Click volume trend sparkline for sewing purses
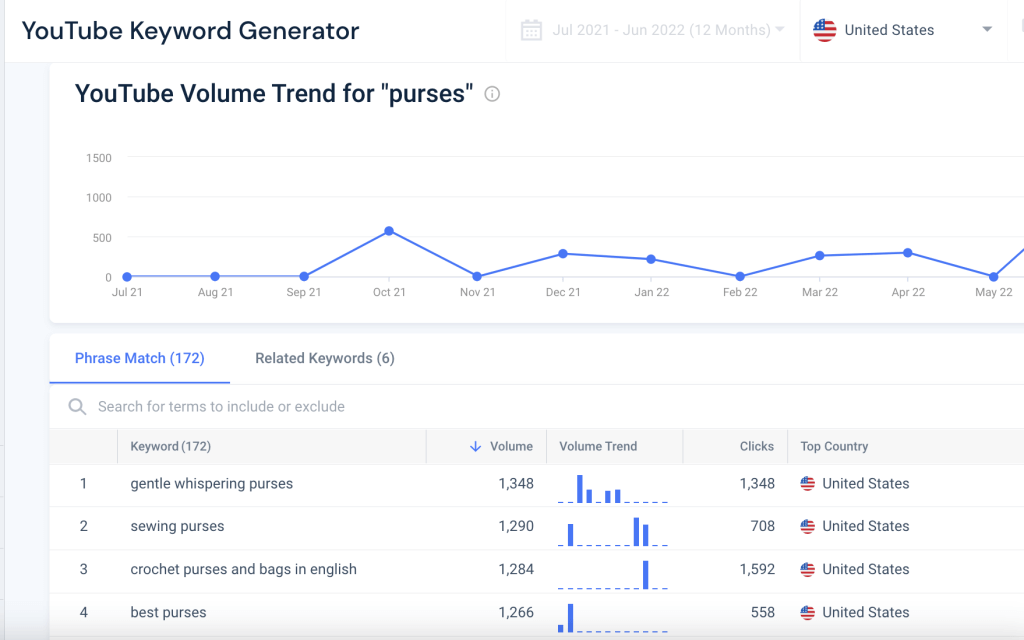 pos(613,532)
